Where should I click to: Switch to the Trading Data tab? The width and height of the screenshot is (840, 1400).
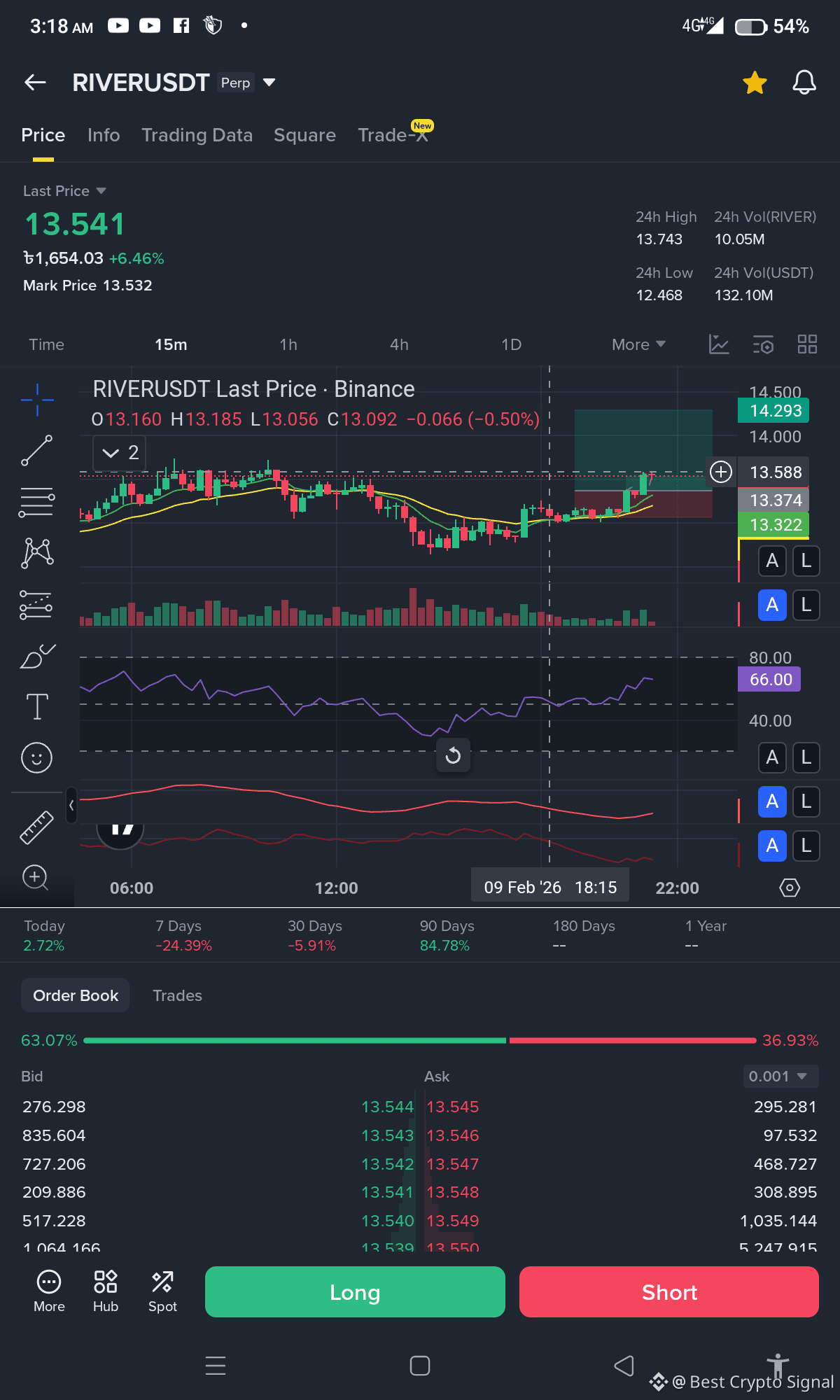pyautogui.click(x=197, y=135)
